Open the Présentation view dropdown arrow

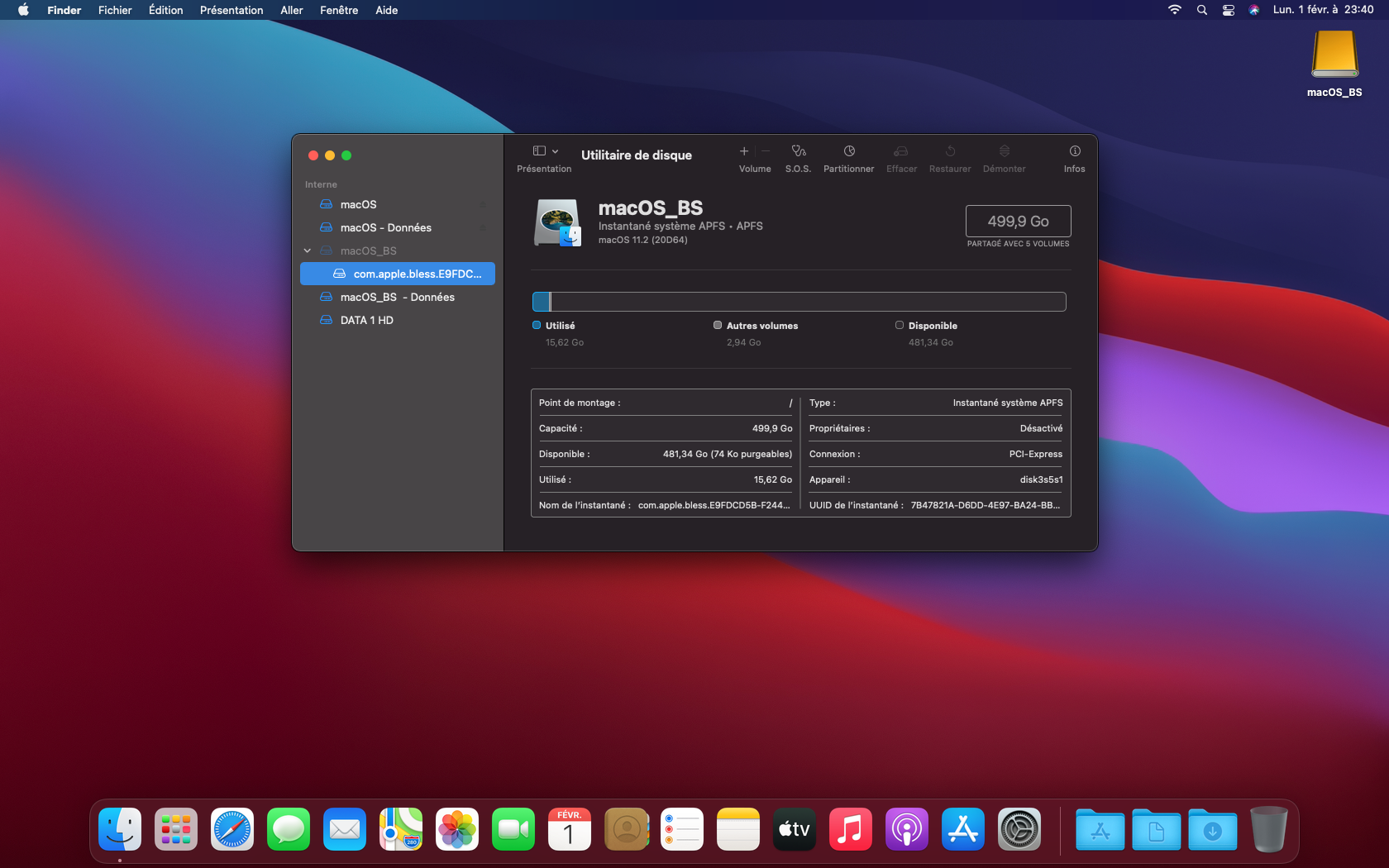(556, 151)
